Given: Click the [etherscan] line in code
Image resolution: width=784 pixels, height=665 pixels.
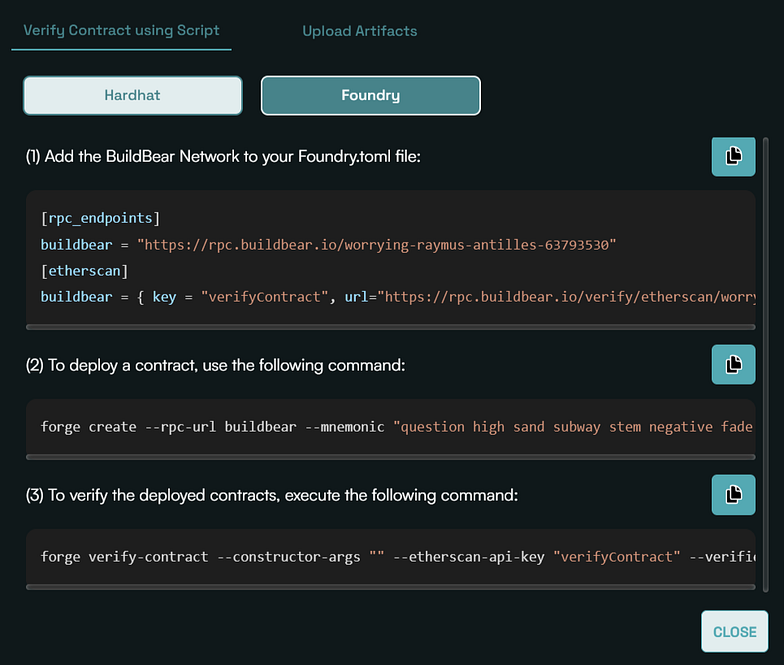Looking at the screenshot, I should pos(84,271).
